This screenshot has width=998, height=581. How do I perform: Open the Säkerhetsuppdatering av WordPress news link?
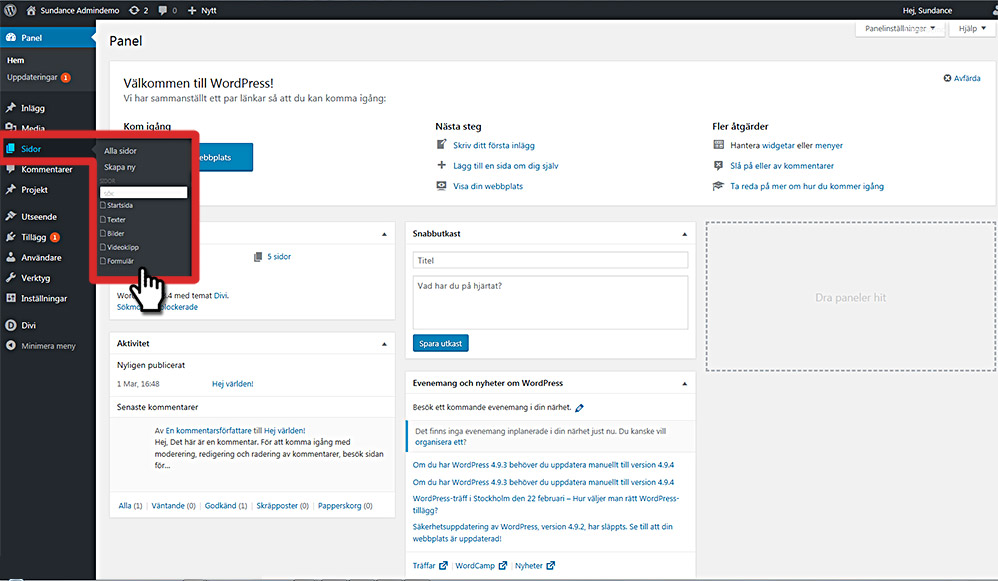tap(542, 533)
